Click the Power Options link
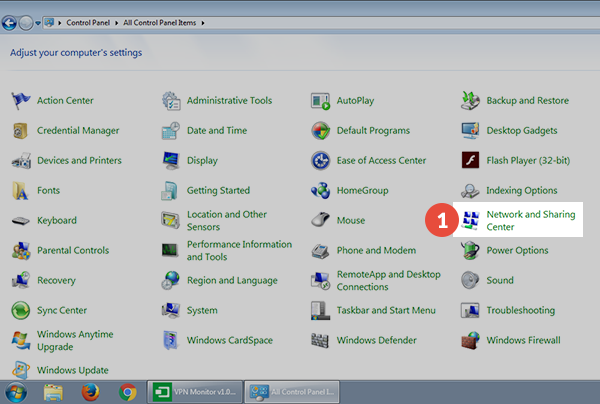The height and width of the screenshot is (404, 600). click(517, 251)
